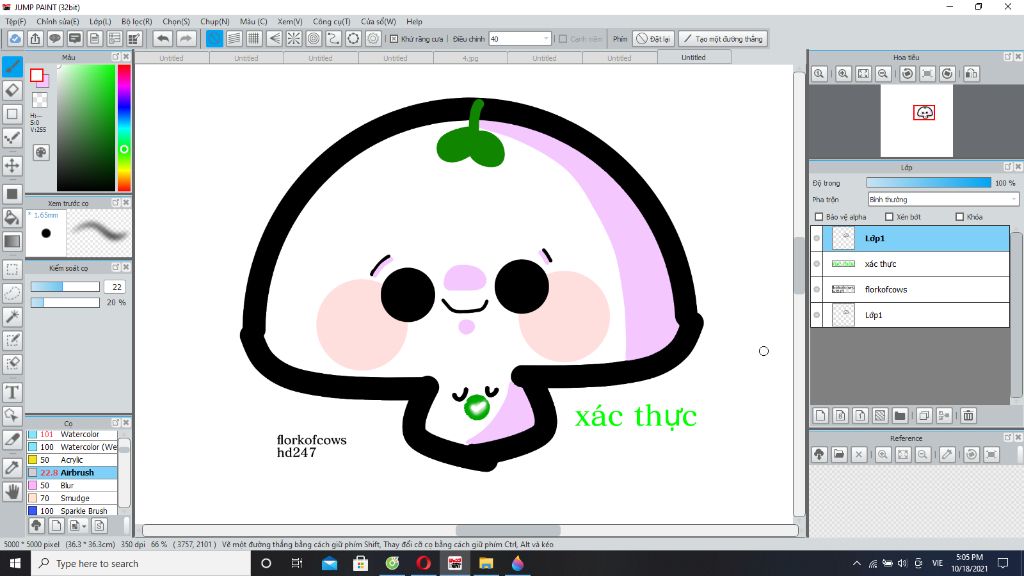Click the cloud save icon in toolbar
The image size is (1024, 576).
click(x=15, y=39)
